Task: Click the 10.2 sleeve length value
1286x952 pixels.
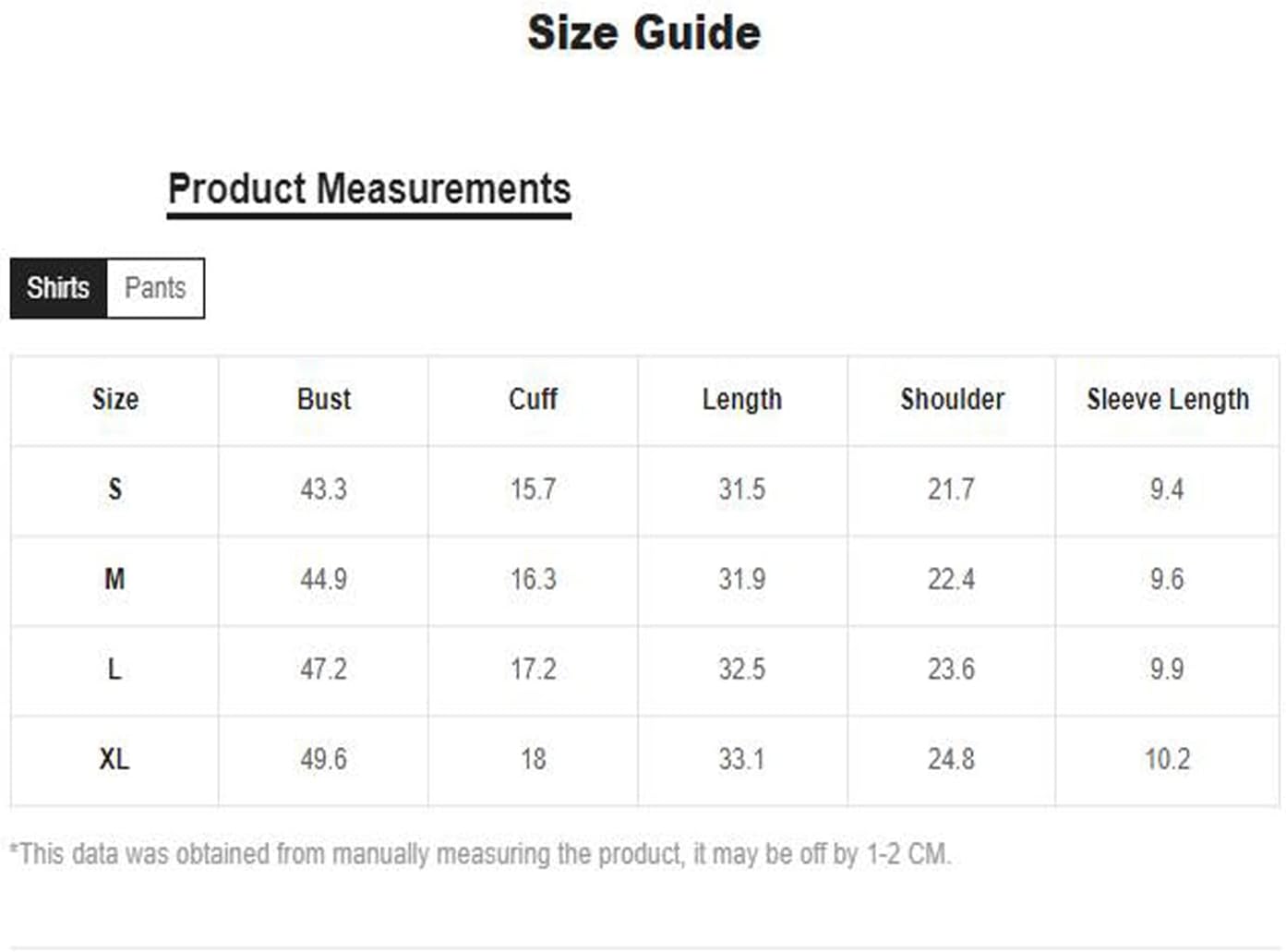Action: pos(1168,759)
